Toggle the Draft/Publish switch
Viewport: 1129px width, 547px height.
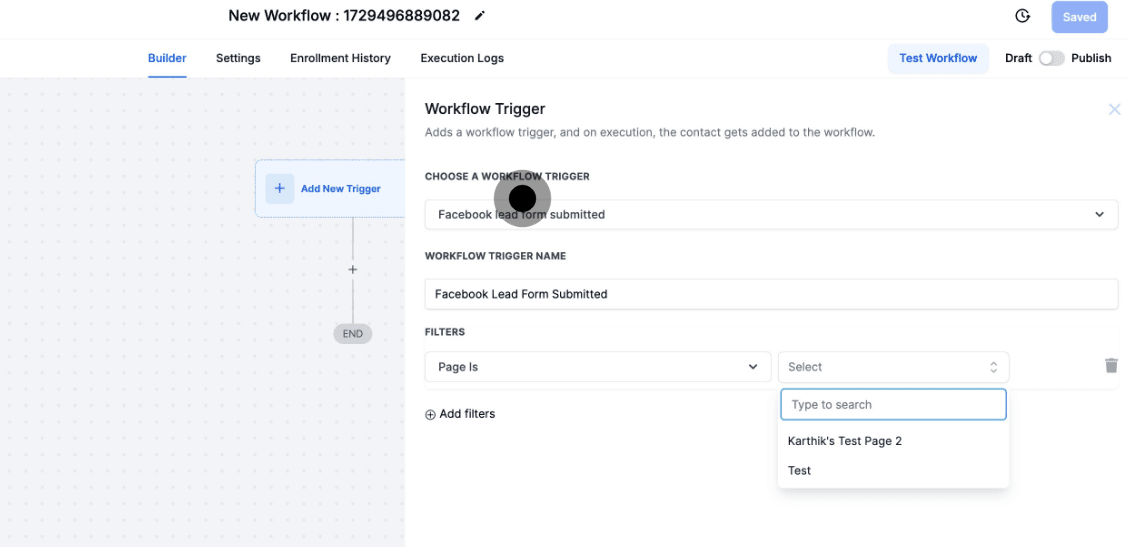point(1051,58)
